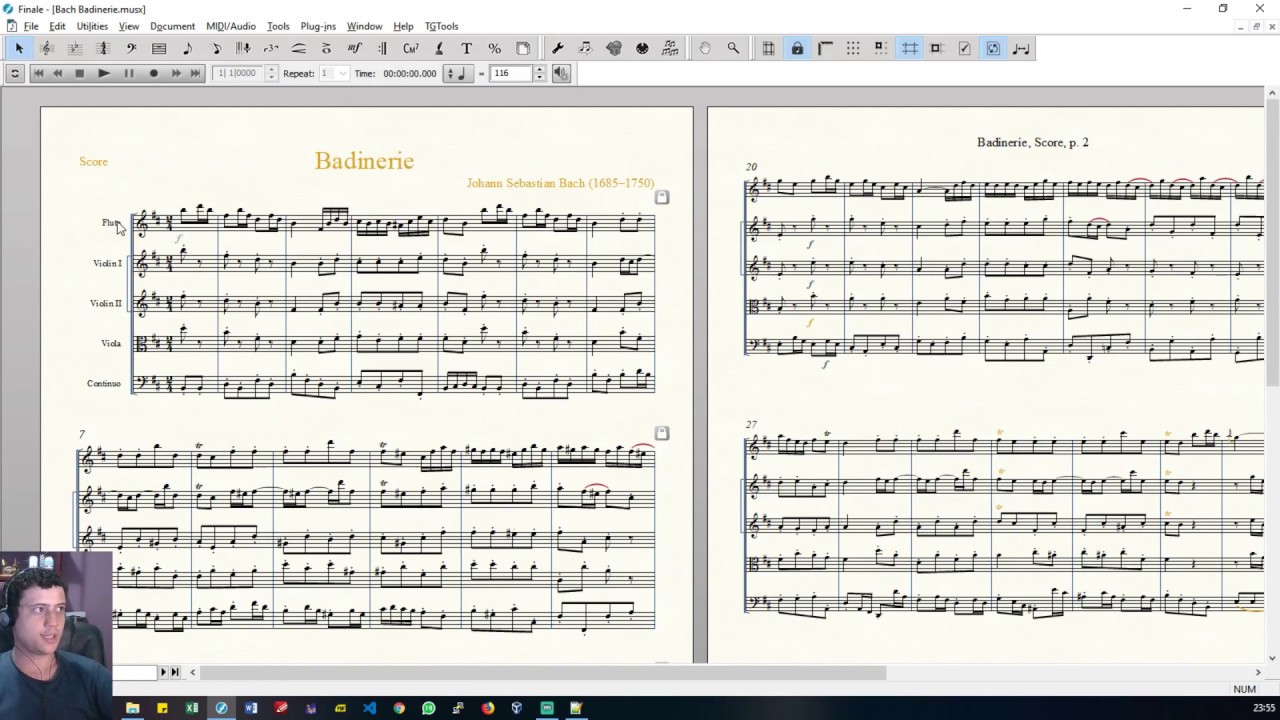
Task: Toggle the checkmark page icon
Action: pos(964,48)
